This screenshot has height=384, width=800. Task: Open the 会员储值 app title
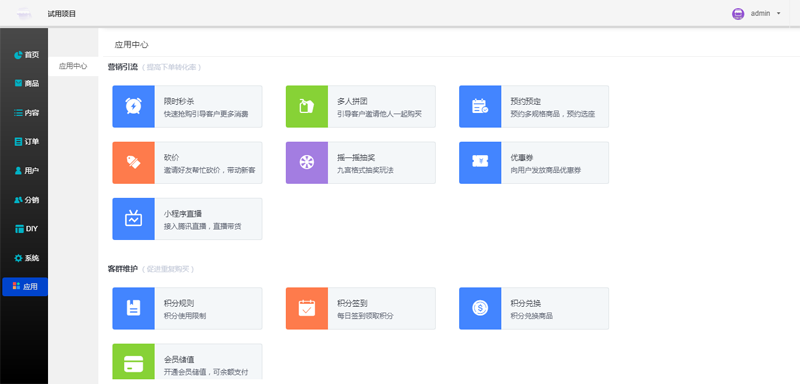179,360
